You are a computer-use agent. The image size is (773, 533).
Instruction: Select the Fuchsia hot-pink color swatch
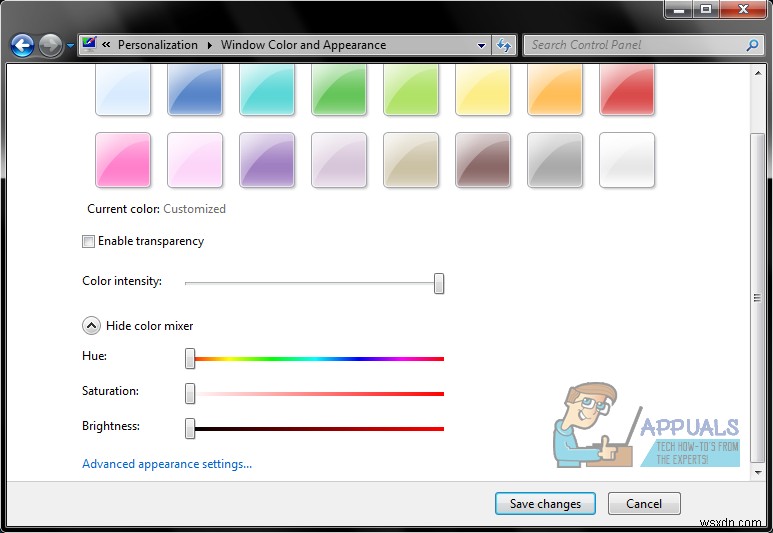click(123, 160)
